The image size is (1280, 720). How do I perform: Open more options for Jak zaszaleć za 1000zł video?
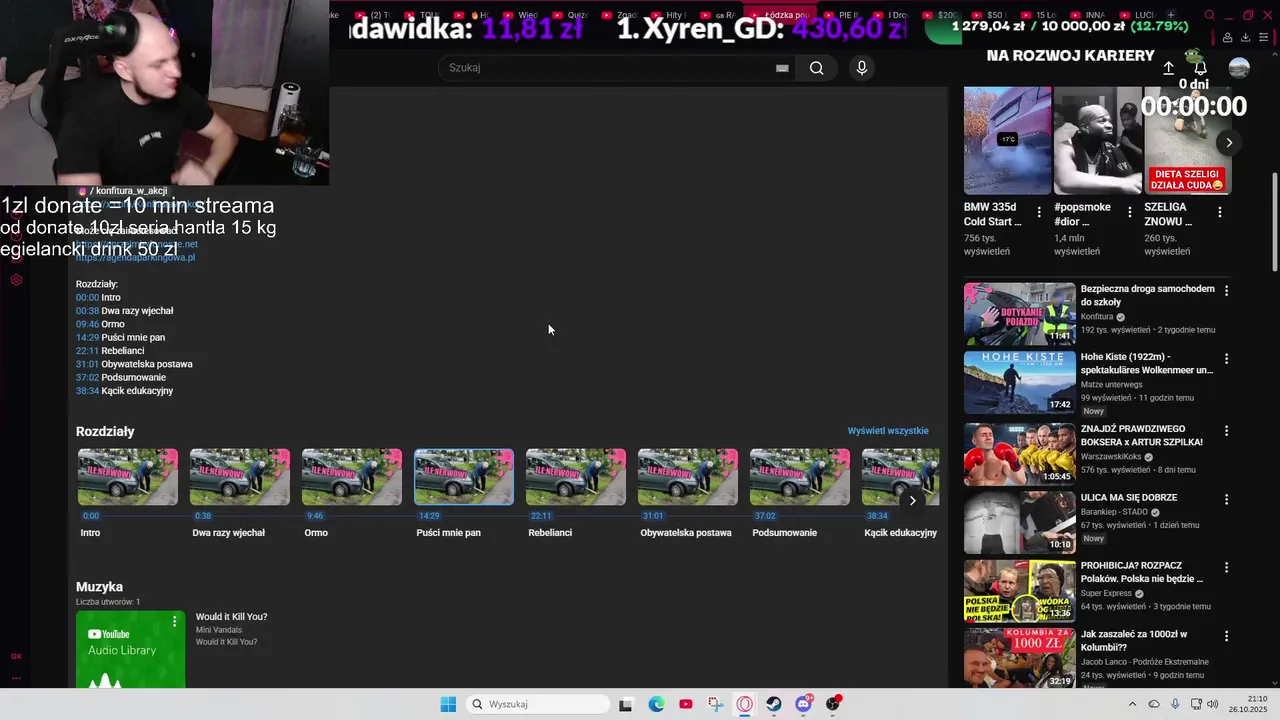pos(1226,635)
